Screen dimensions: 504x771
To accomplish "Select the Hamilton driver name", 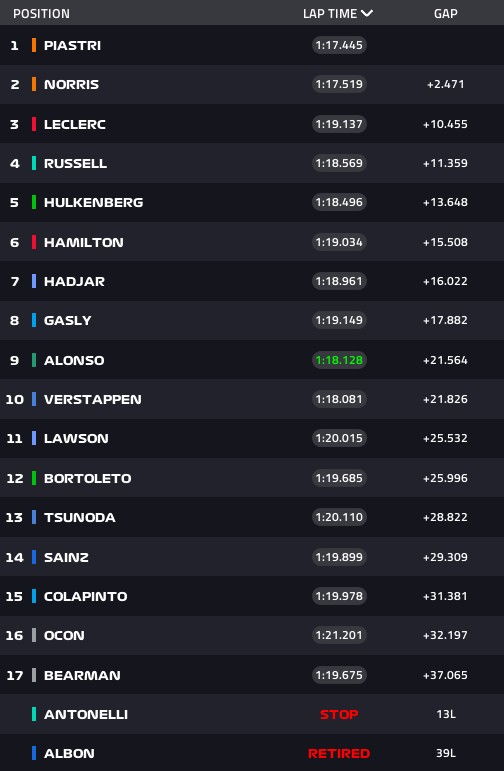I will (x=84, y=242).
